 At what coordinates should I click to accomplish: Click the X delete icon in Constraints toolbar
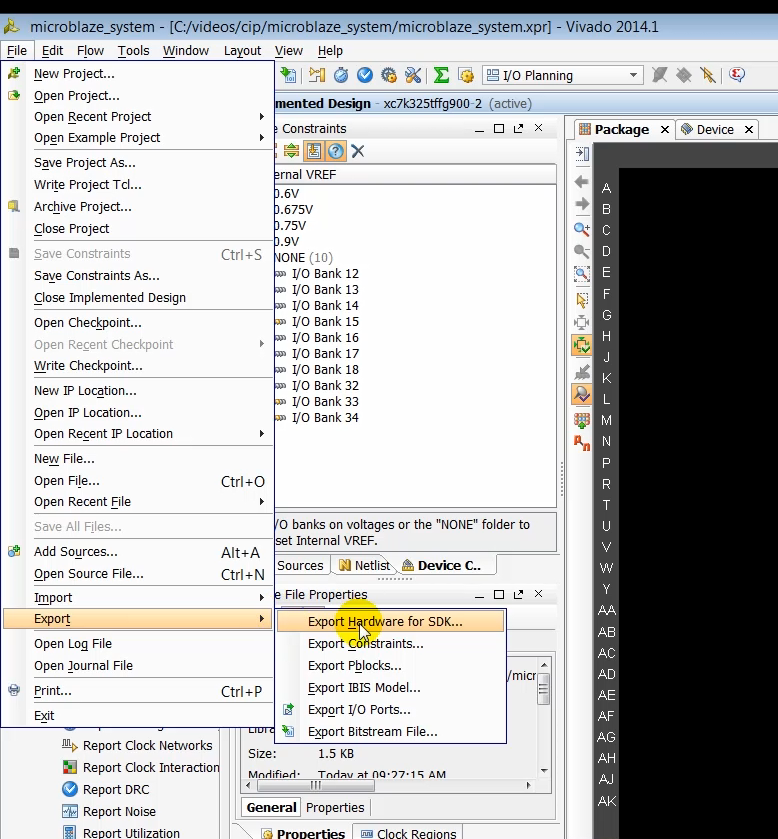358,151
